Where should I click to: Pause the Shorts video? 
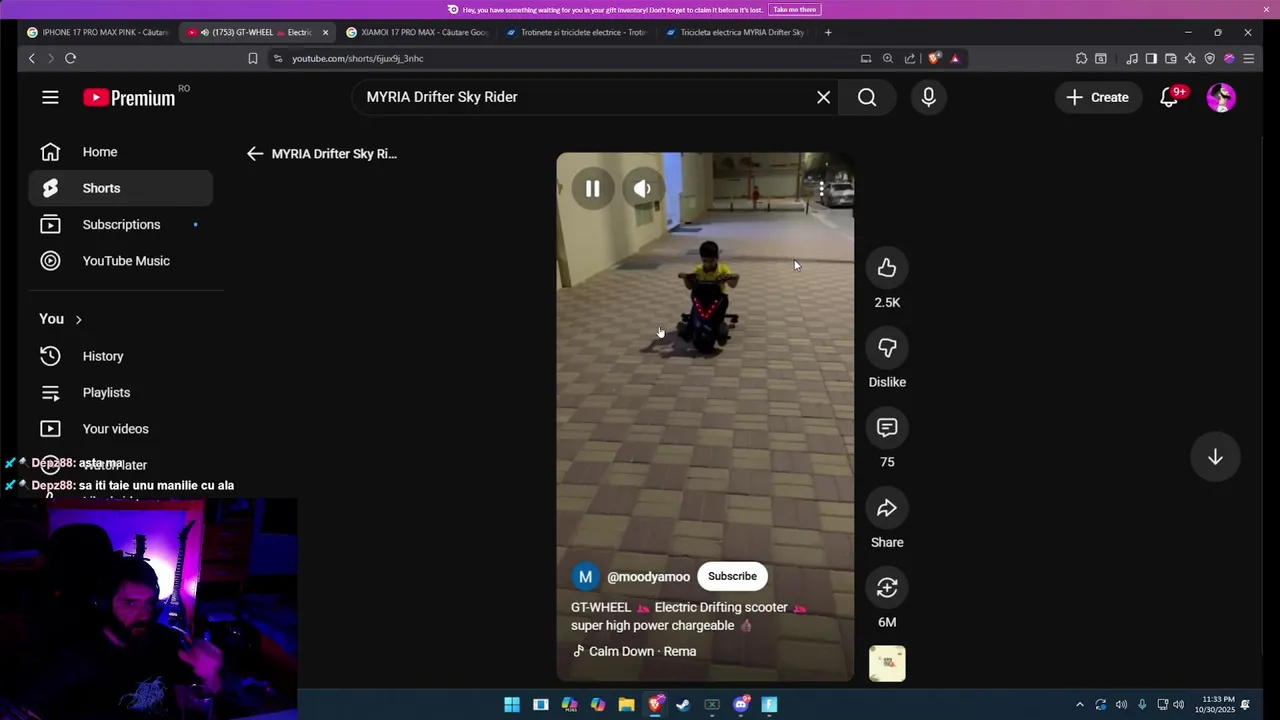coord(592,188)
